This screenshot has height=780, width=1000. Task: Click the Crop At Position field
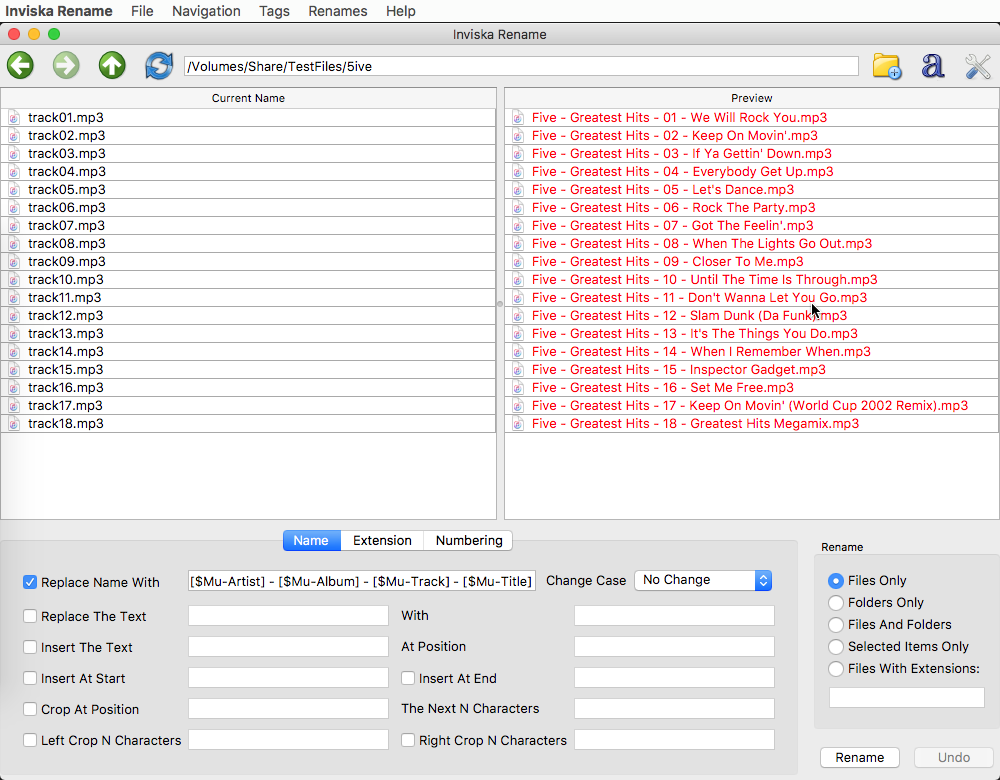coord(288,709)
